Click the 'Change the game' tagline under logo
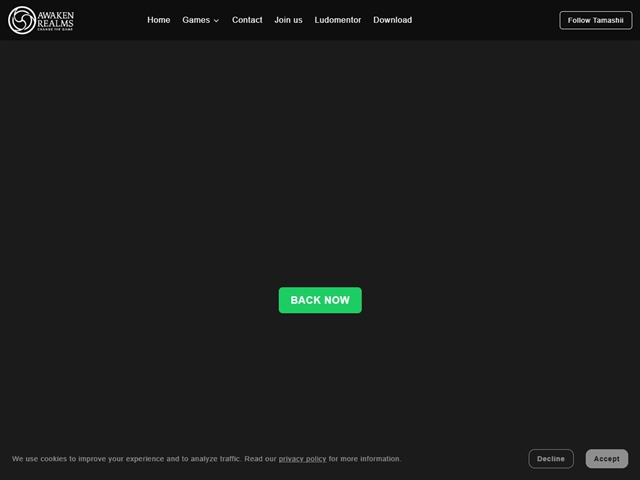Screen dimensions: 640x480 point(55,30)
